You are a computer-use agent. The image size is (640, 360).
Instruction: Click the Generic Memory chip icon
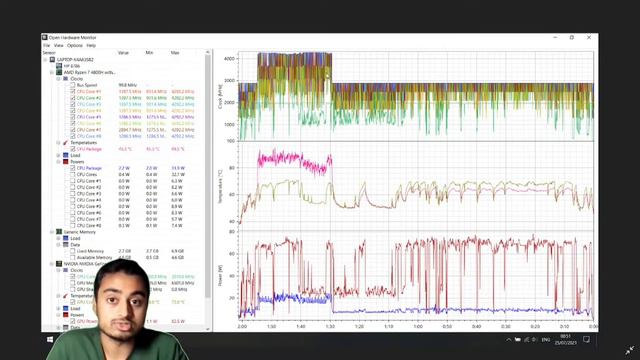[59, 232]
